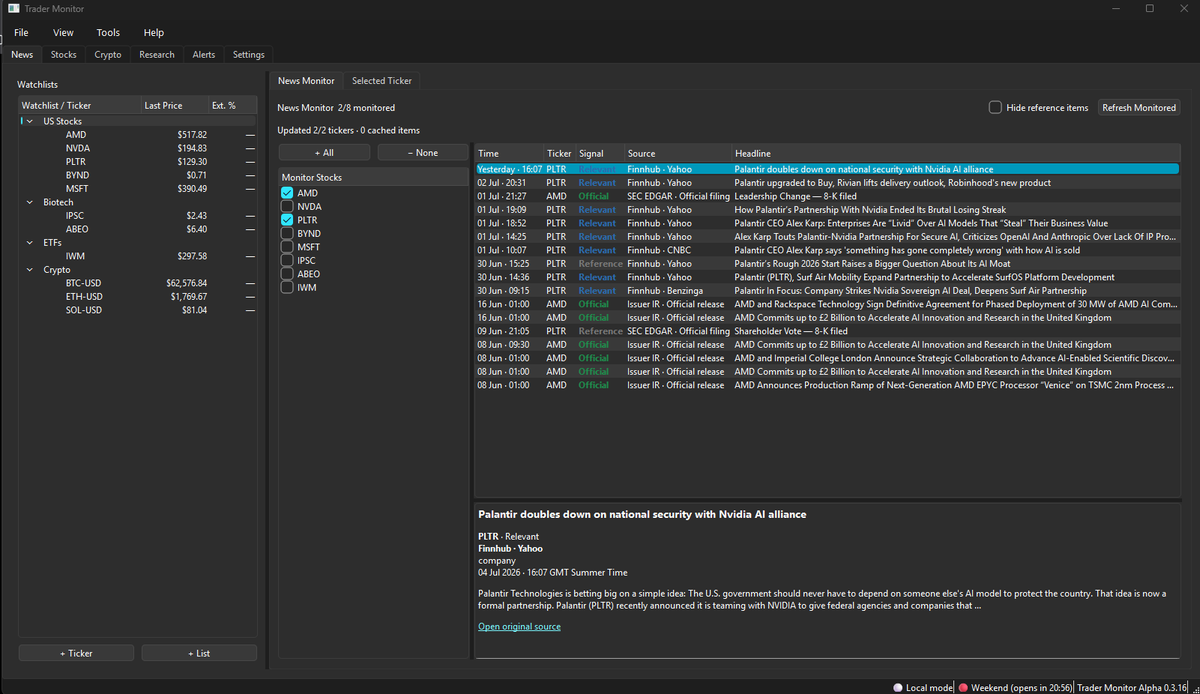1200x694 pixels.
Task: Select AMD EPYC 'Venice' production ramp headline
Action: (827, 385)
